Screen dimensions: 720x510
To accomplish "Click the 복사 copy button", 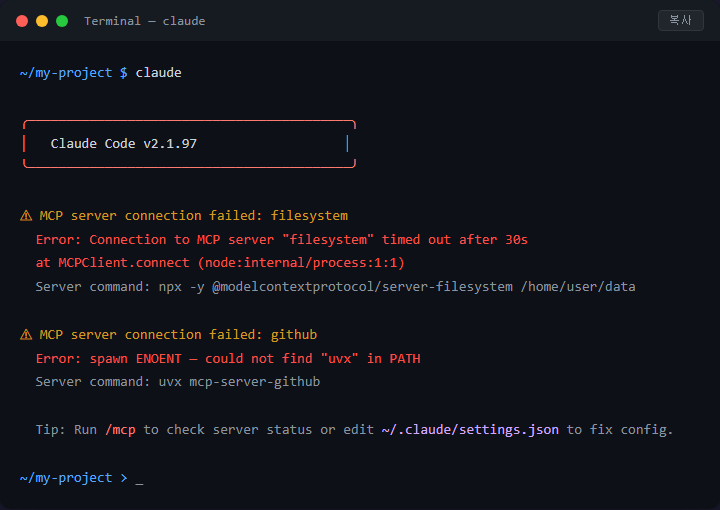I will (x=681, y=21).
